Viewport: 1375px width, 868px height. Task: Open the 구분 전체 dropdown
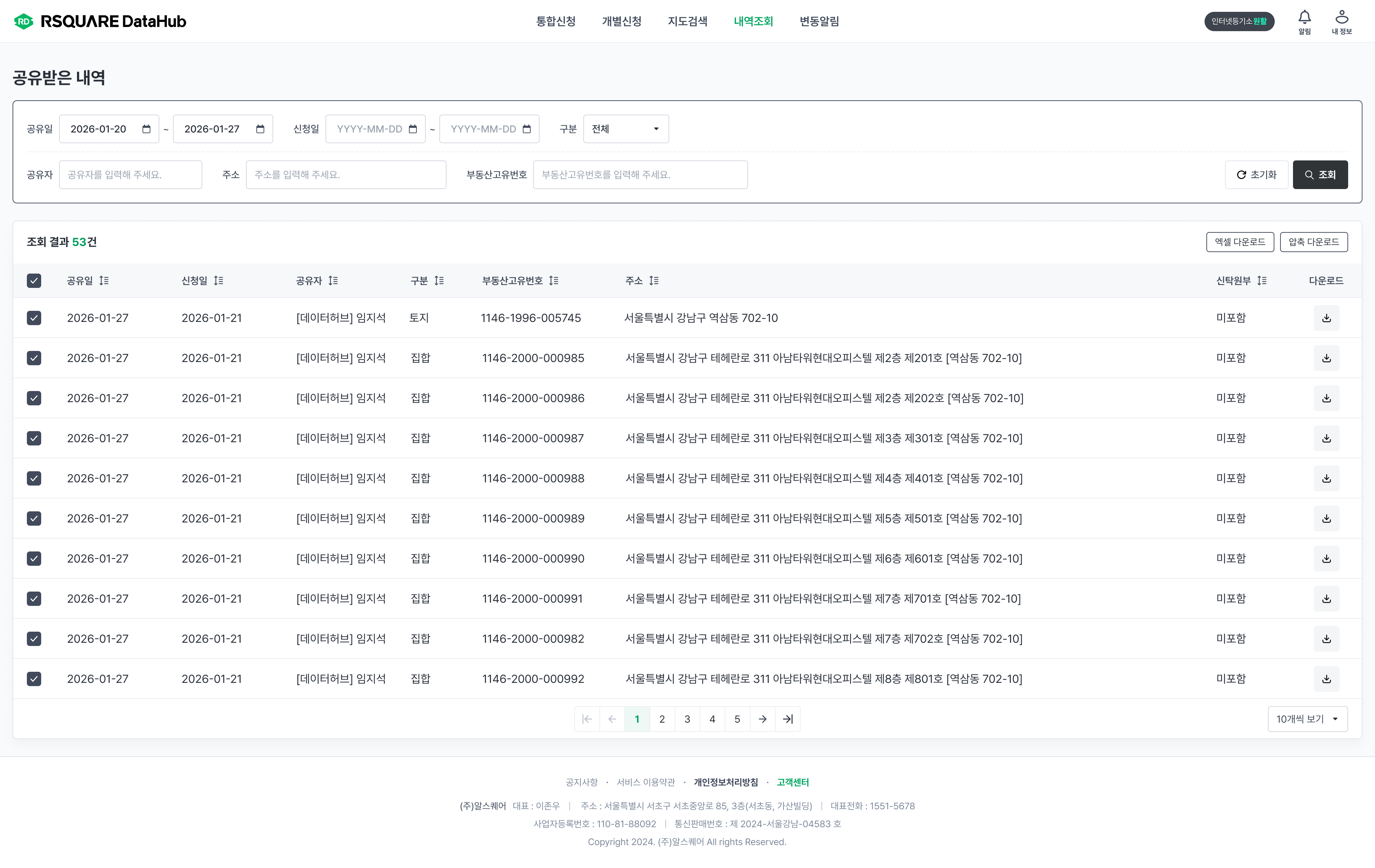point(625,129)
